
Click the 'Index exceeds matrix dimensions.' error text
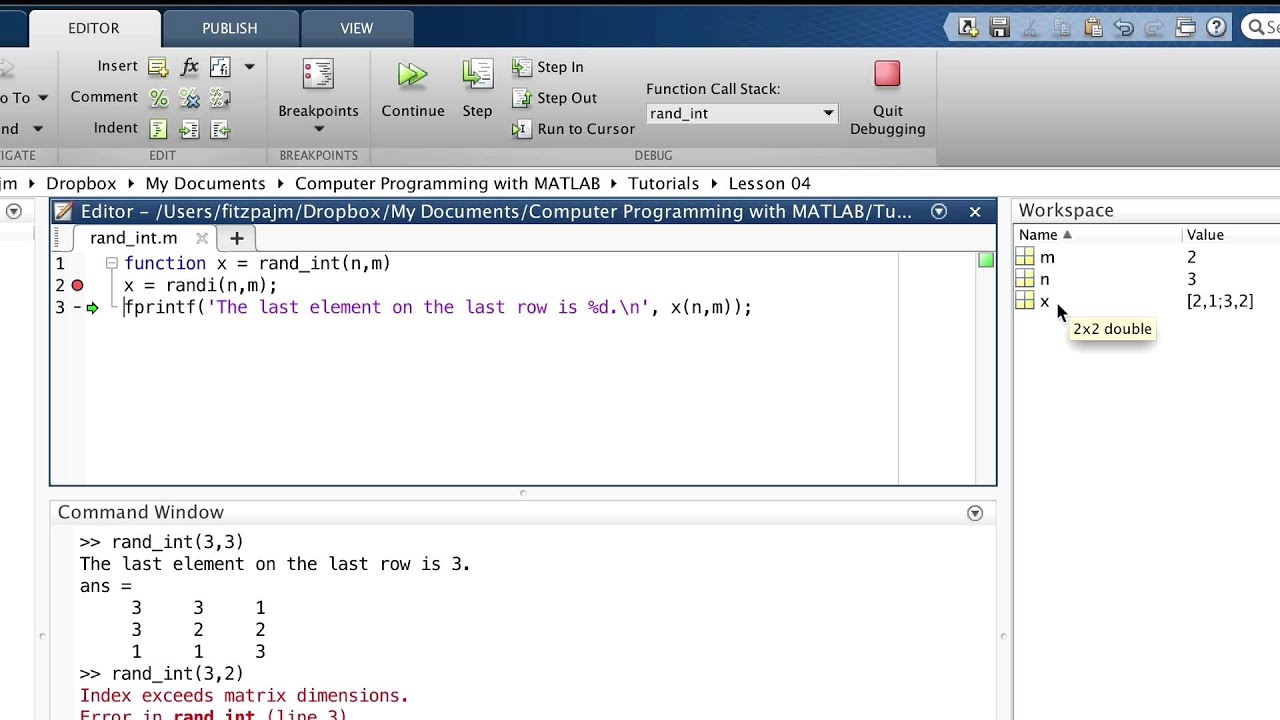244,696
